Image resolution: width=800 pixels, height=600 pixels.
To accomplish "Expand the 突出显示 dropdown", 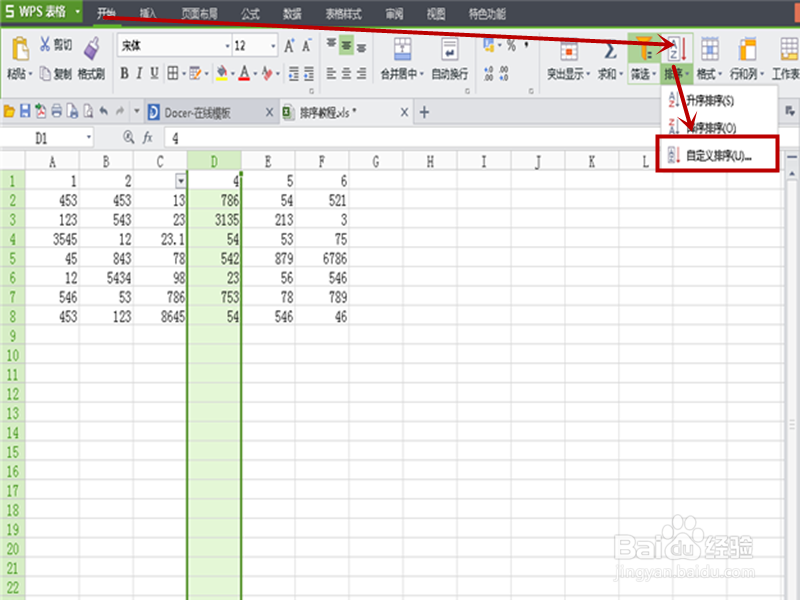I will [588, 74].
